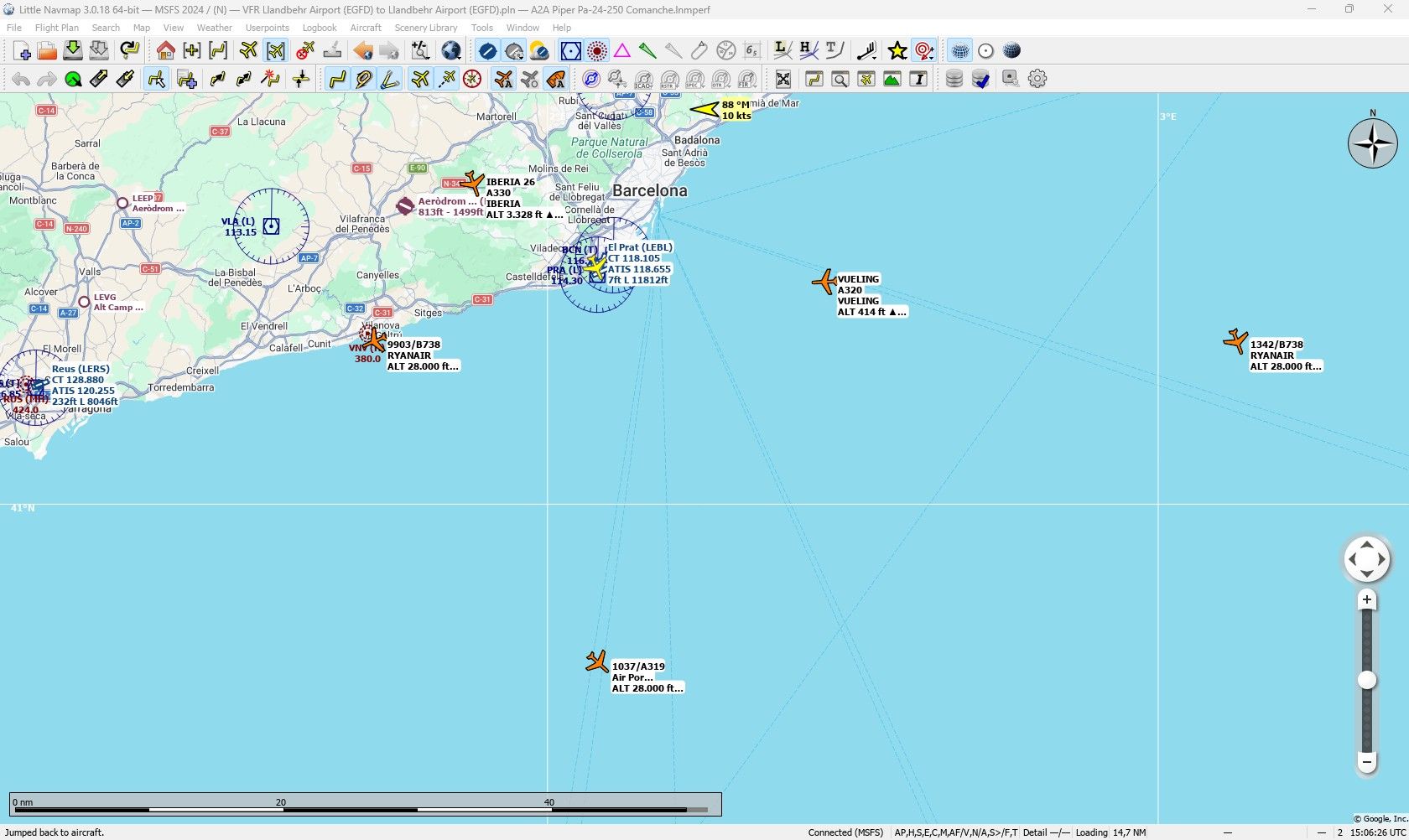Viewport: 1409px width, 840px height.
Task: Click the map zoom slider handle
Action: click(x=1367, y=680)
